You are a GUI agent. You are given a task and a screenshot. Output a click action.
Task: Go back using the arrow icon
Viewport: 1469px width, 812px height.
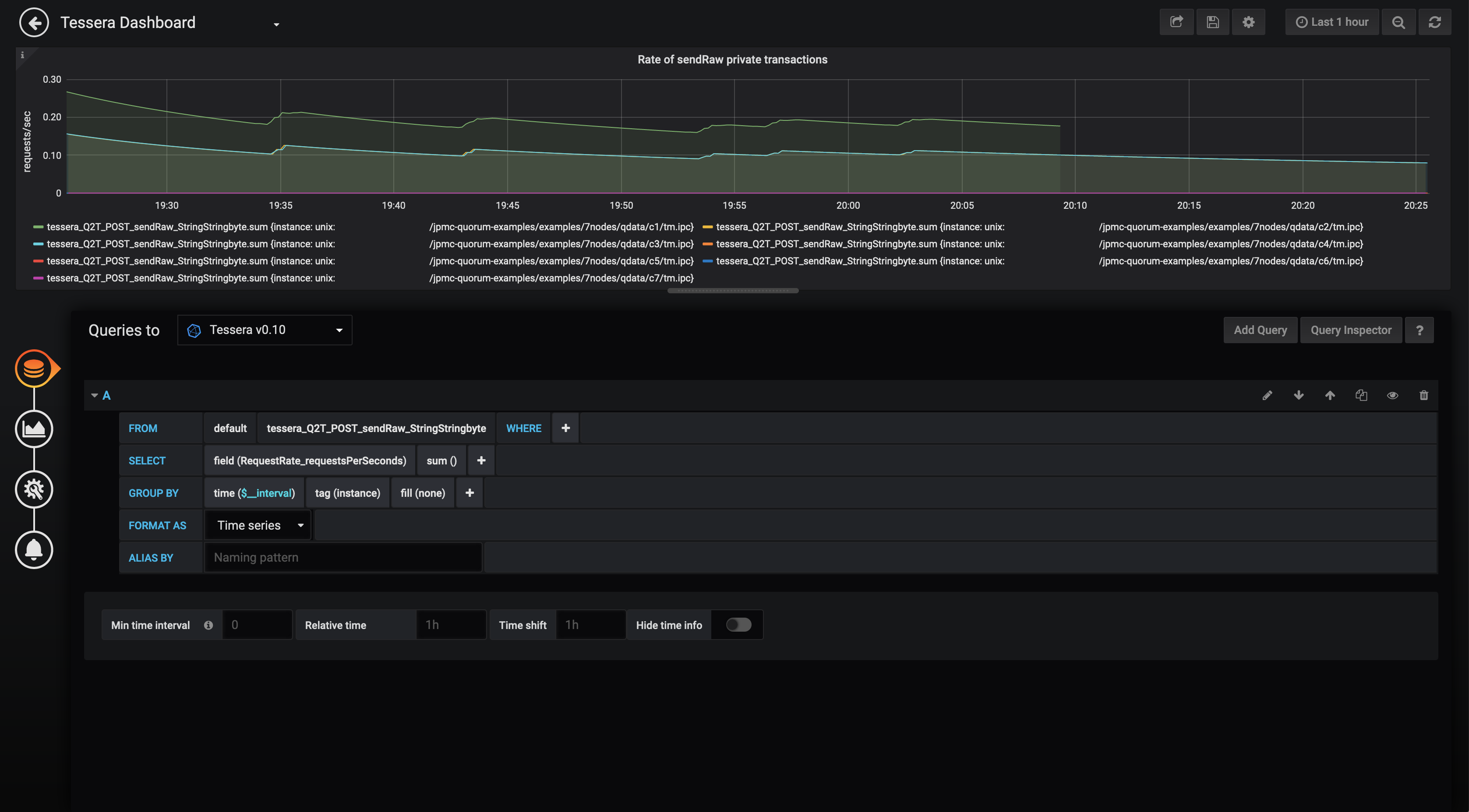pyautogui.click(x=34, y=22)
